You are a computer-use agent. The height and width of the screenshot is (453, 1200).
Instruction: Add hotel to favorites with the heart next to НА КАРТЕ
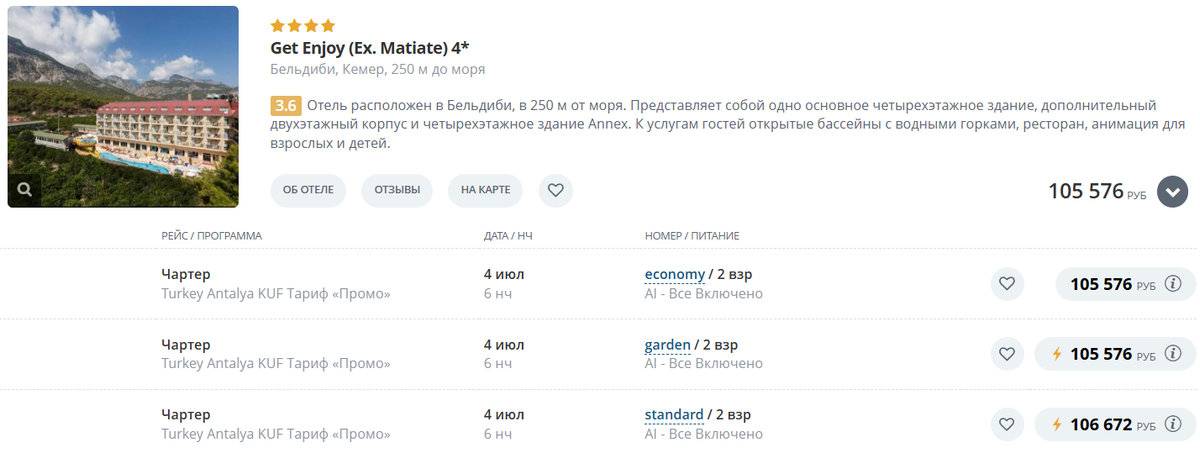tap(556, 190)
